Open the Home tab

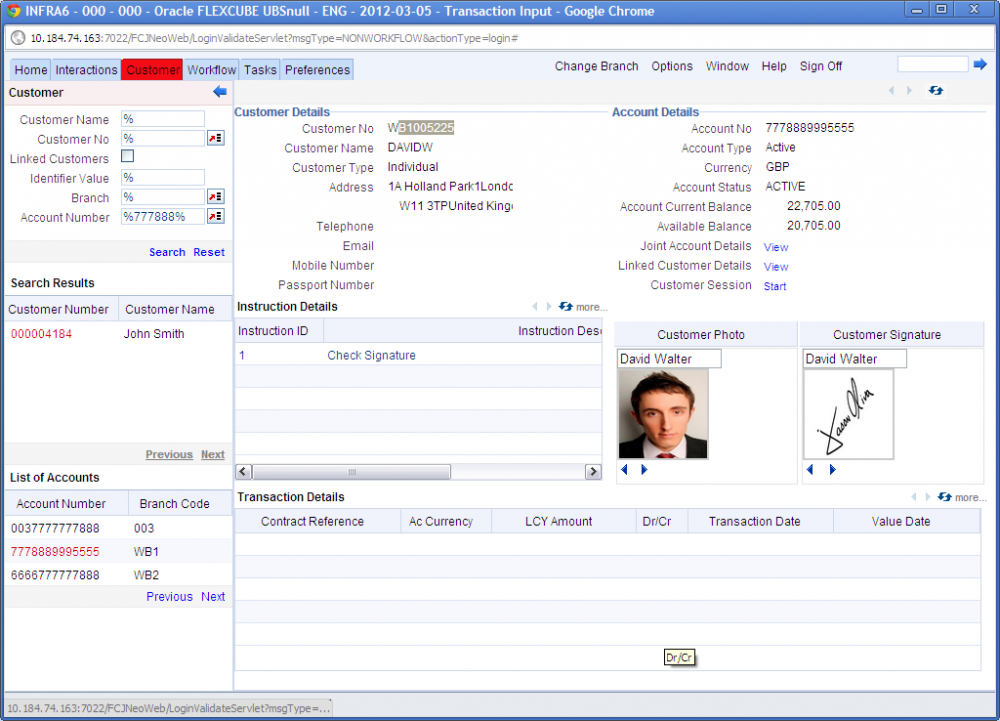[31, 69]
